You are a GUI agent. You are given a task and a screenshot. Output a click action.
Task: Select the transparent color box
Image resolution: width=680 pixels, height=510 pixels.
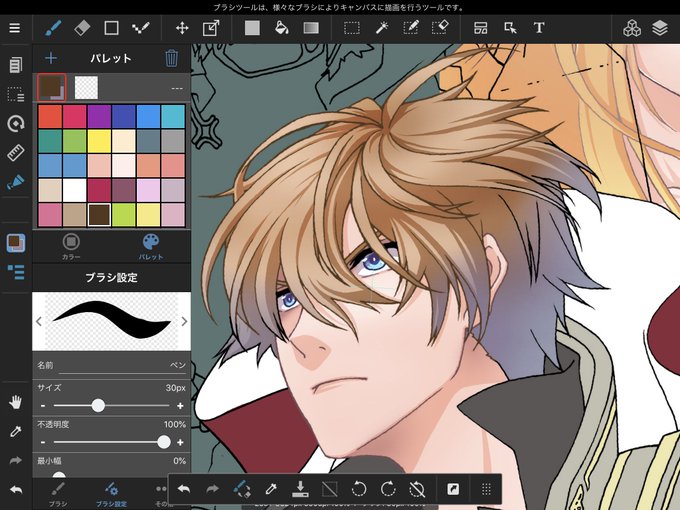(x=86, y=88)
